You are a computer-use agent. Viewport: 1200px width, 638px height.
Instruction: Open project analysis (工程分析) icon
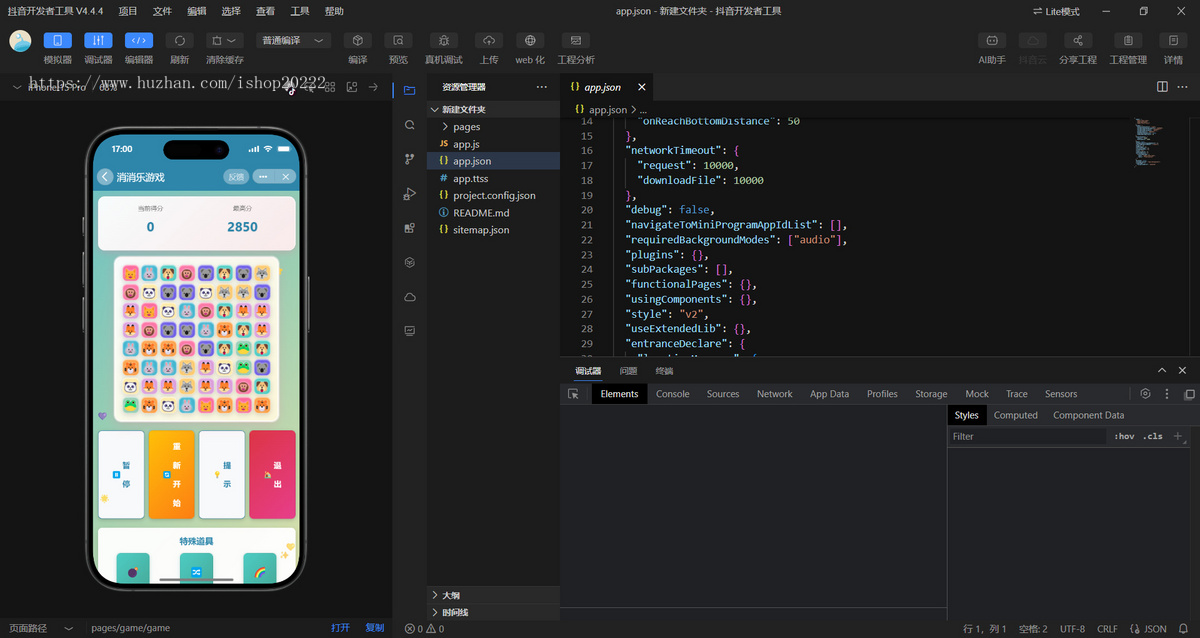pyautogui.click(x=575, y=41)
